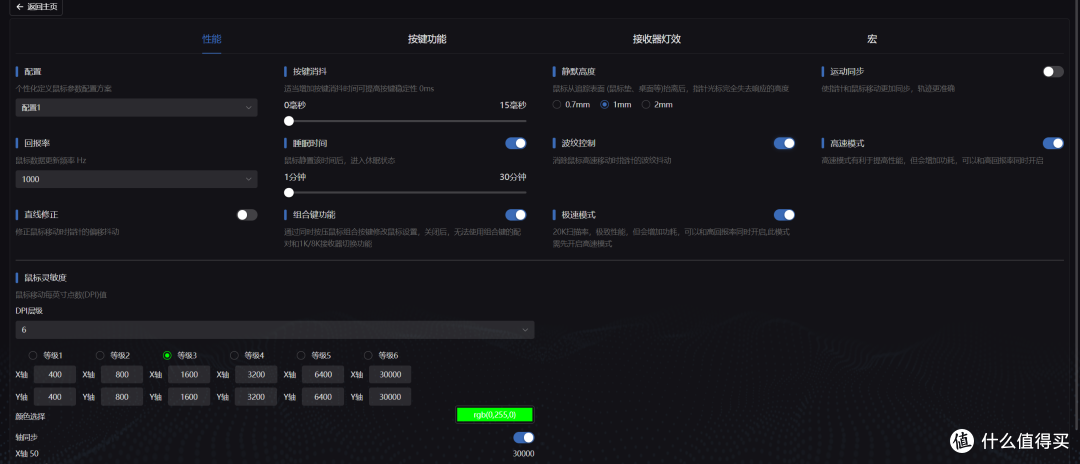1080x464 pixels.
Task: Click the 返回主页 back button
Action: tap(36, 7)
